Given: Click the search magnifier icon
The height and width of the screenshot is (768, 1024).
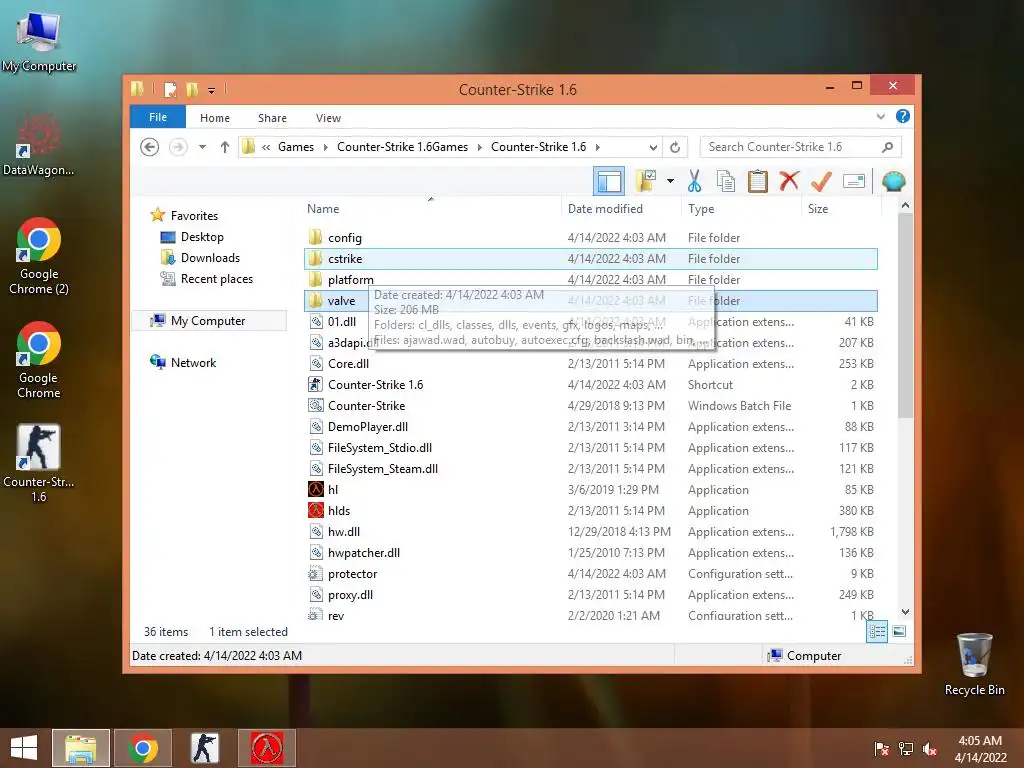Looking at the screenshot, I should (888, 147).
